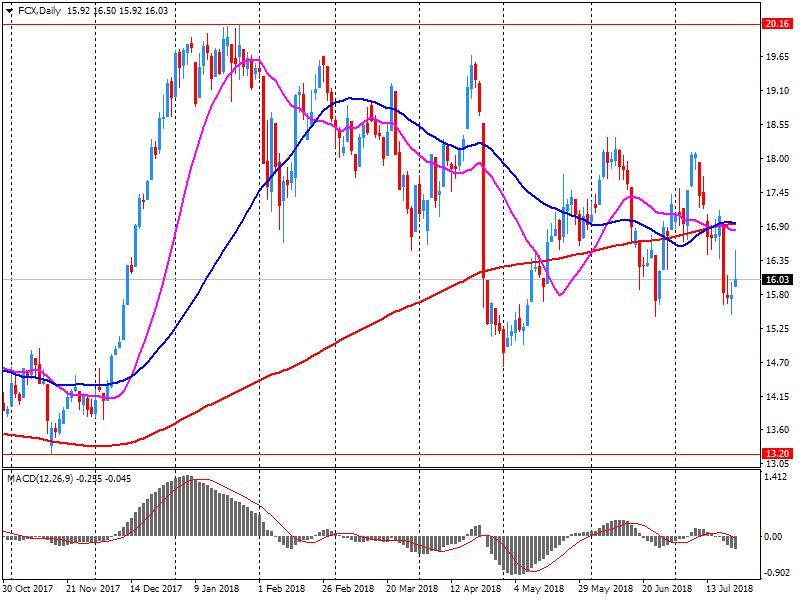Click the 20 Jun 2018 date label
This screenshot has height=600, width=800.
click(x=667, y=589)
